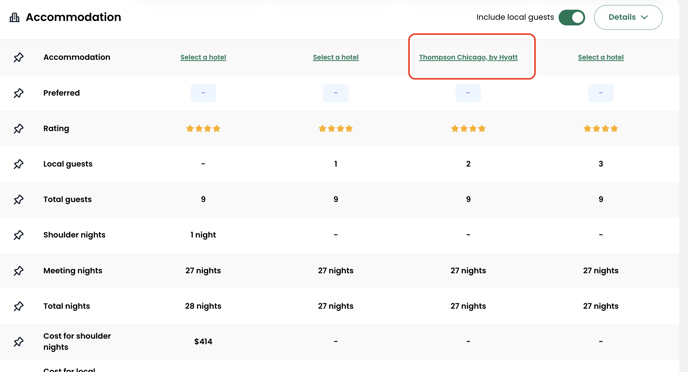This screenshot has width=688, height=372.
Task: Pin the Total nights row
Action: click(x=18, y=306)
